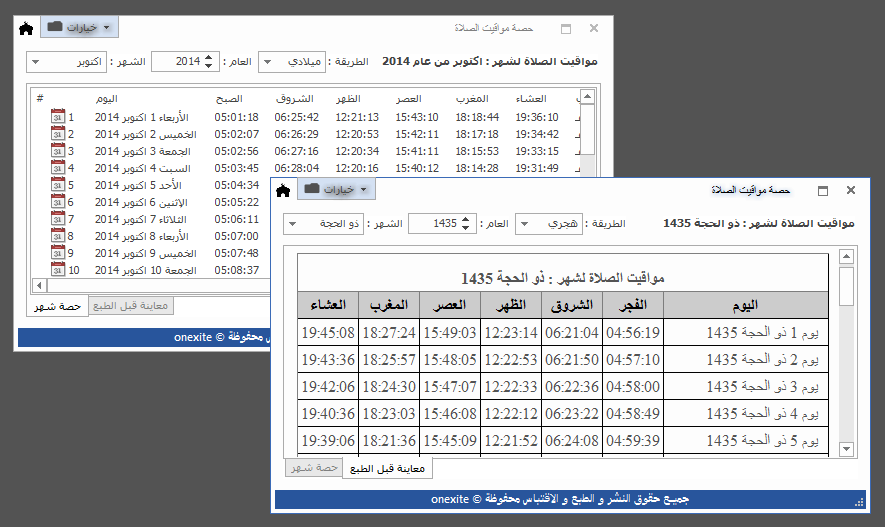Click calendar icon for row 6 in back window
The height and width of the screenshot is (527, 885).
58,201
